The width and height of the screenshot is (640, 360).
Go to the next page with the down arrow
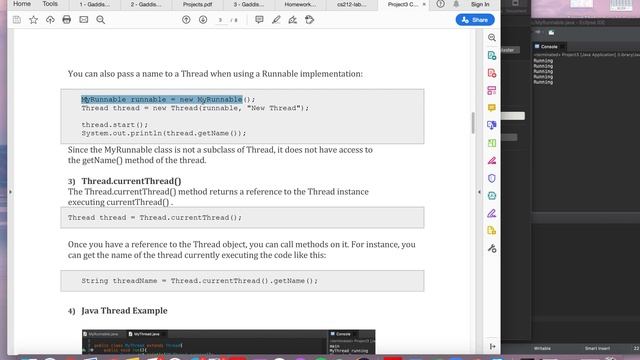(x=203, y=20)
